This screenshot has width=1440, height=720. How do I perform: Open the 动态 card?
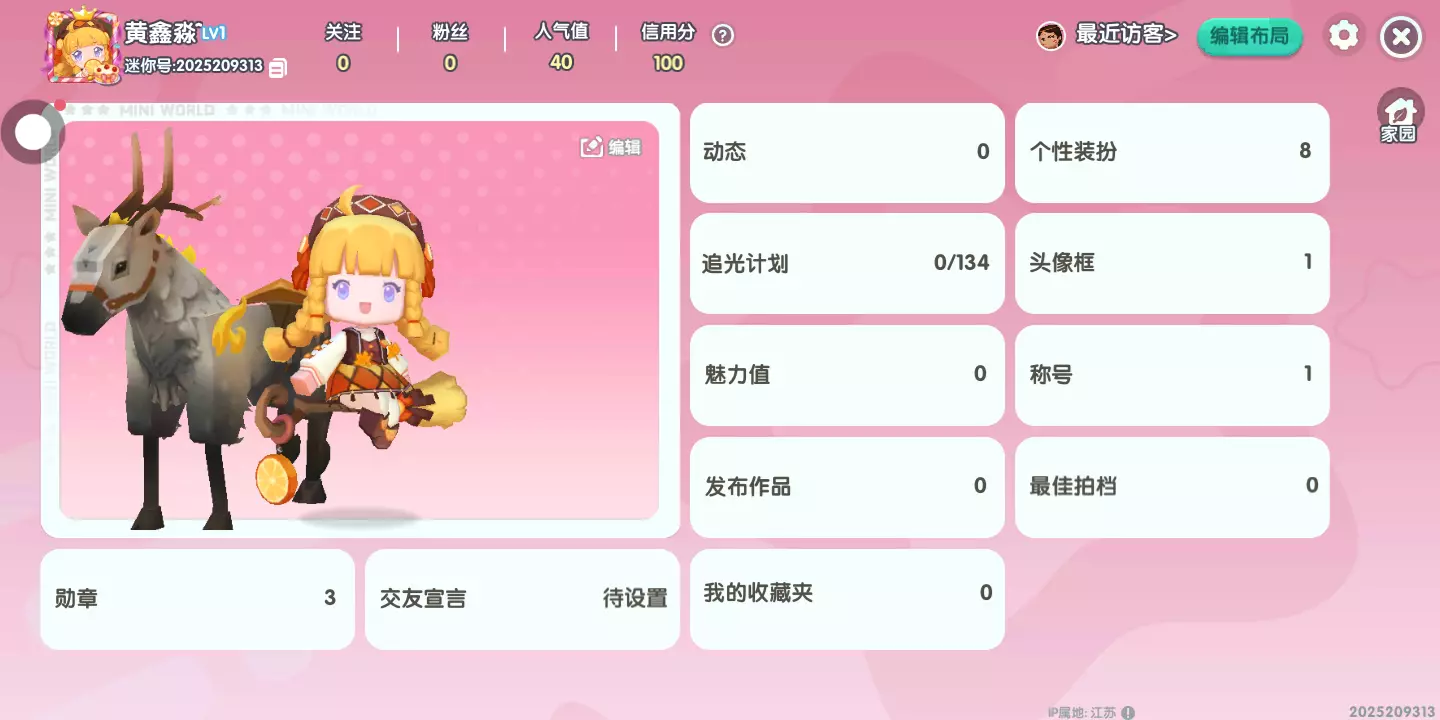[x=847, y=153]
